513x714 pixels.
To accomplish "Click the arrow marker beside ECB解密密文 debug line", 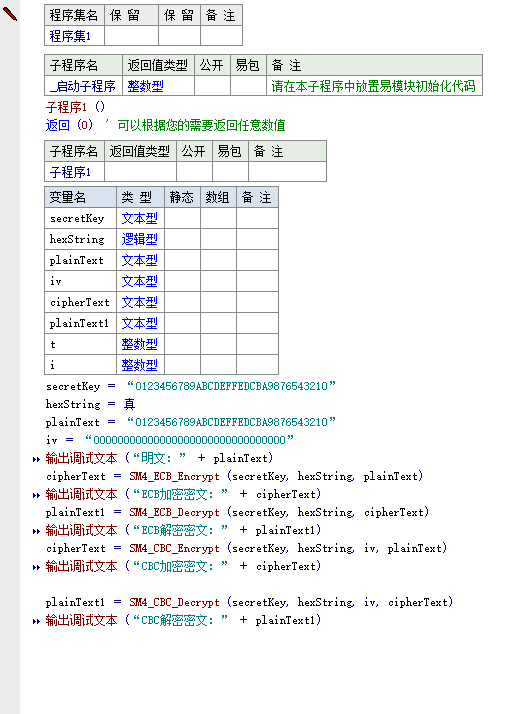I will click(x=36, y=531).
